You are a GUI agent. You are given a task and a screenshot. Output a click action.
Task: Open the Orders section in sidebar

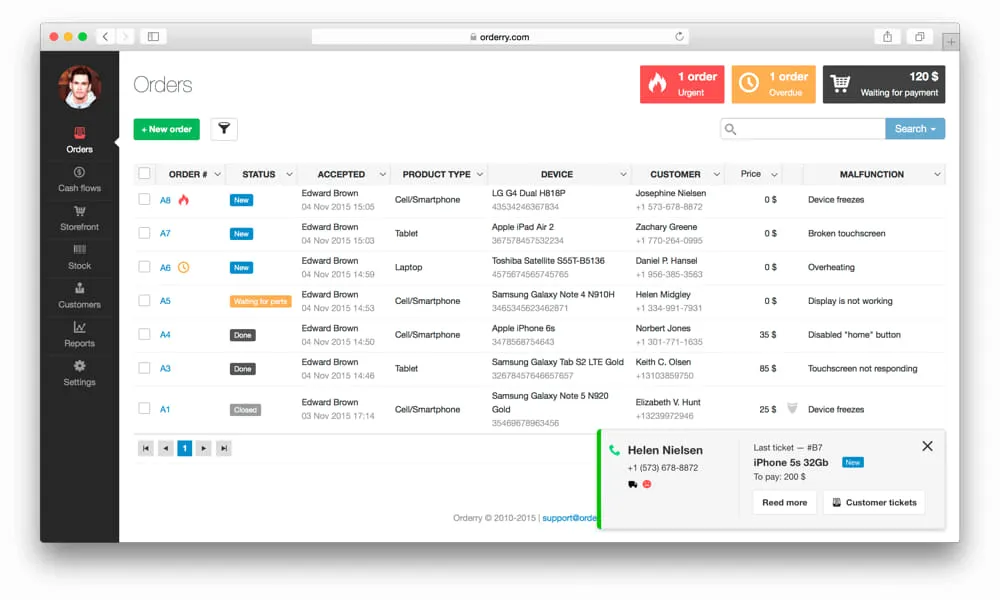(x=79, y=140)
